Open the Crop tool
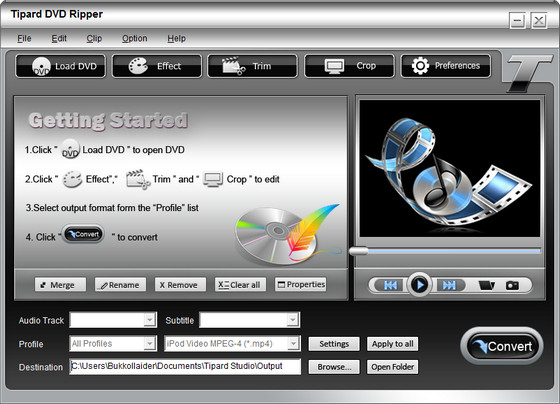 click(x=349, y=66)
